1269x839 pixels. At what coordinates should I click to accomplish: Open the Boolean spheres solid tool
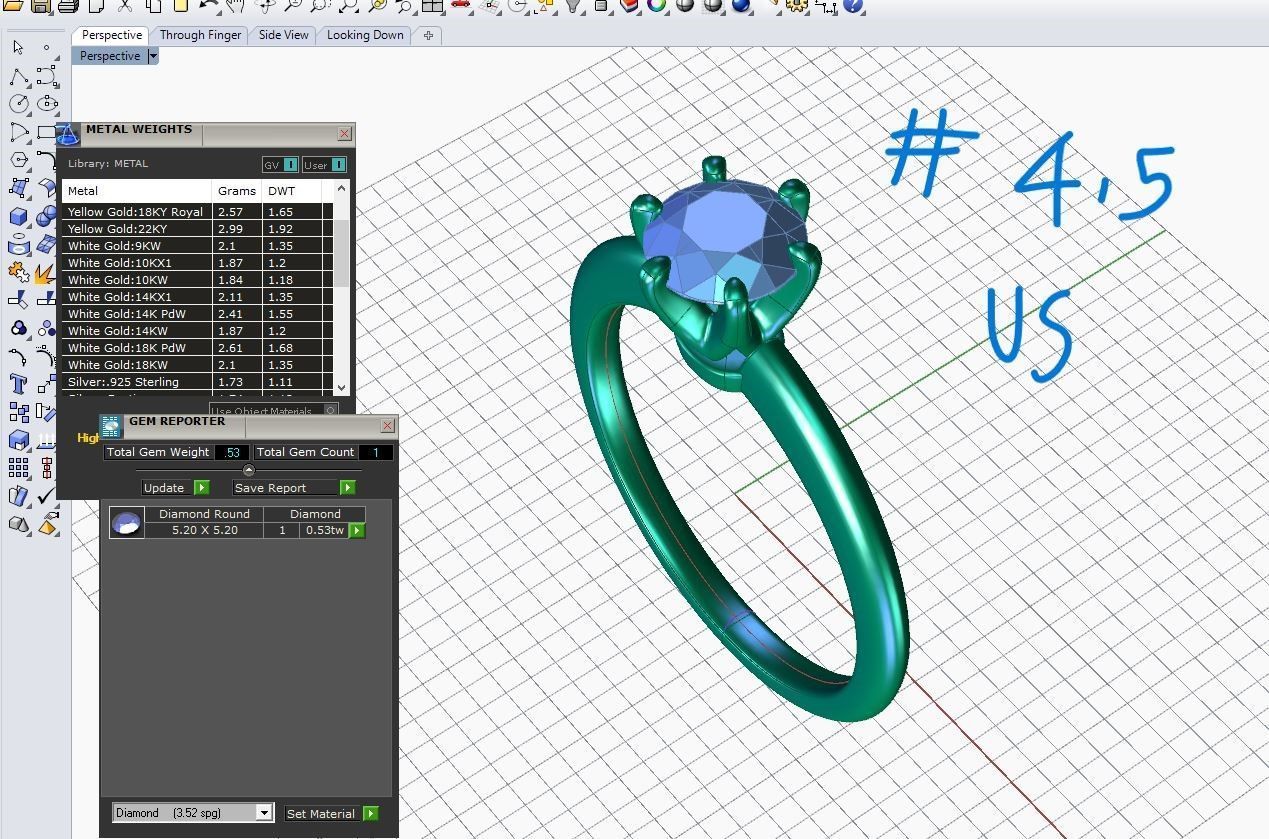[x=46, y=216]
